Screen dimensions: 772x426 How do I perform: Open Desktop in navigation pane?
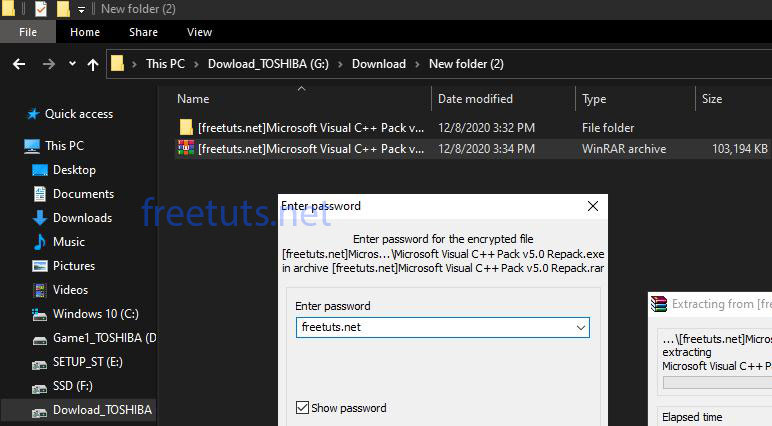(74, 170)
